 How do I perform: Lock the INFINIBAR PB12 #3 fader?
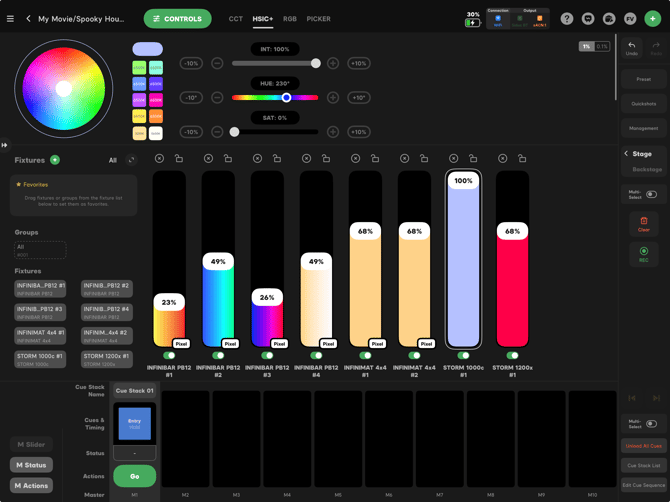point(277,159)
